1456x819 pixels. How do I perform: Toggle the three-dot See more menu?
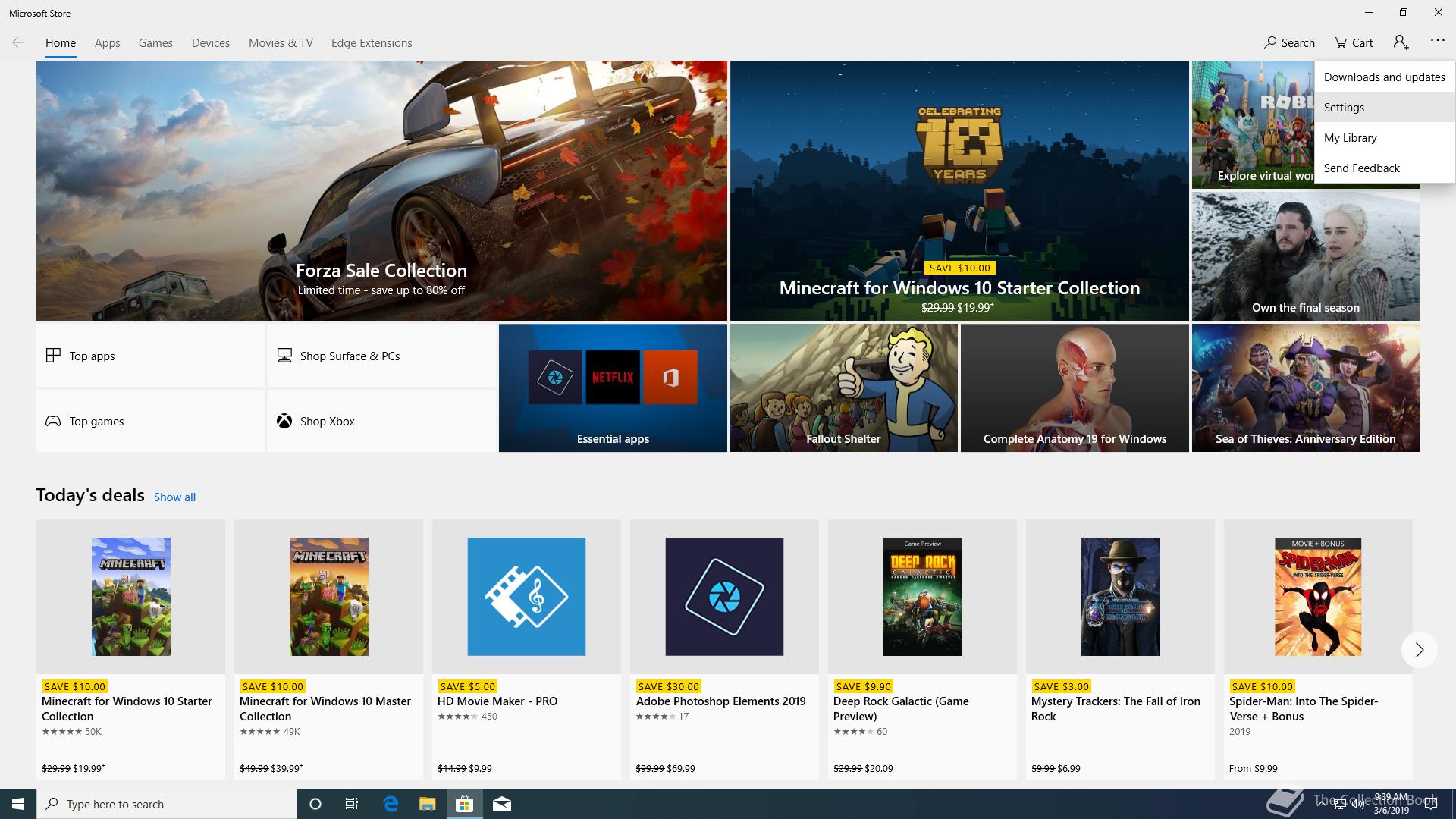coord(1437,41)
